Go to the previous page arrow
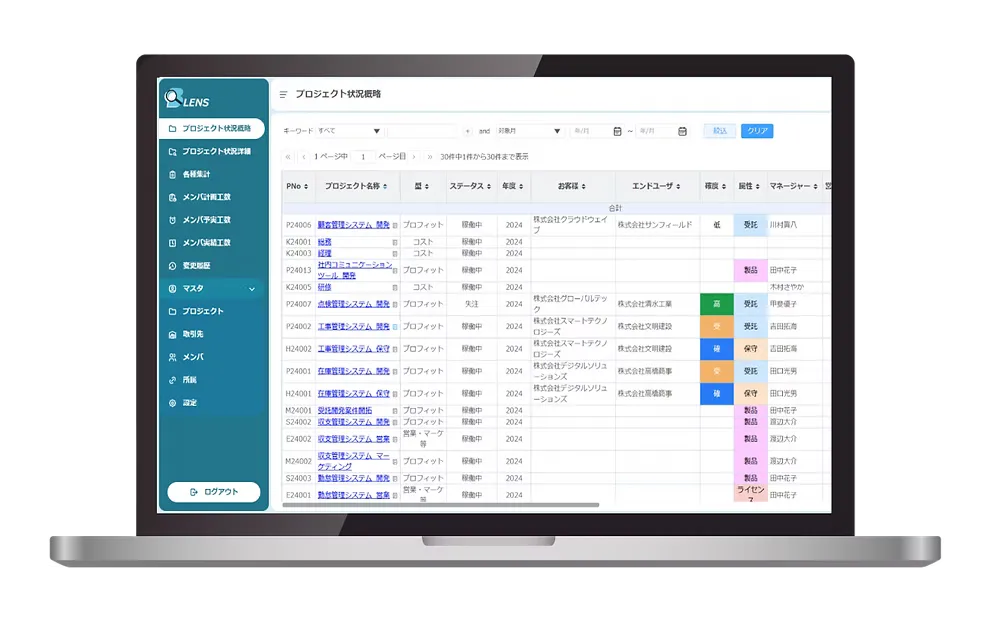Screen dimensions: 990x620 [x=304, y=157]
